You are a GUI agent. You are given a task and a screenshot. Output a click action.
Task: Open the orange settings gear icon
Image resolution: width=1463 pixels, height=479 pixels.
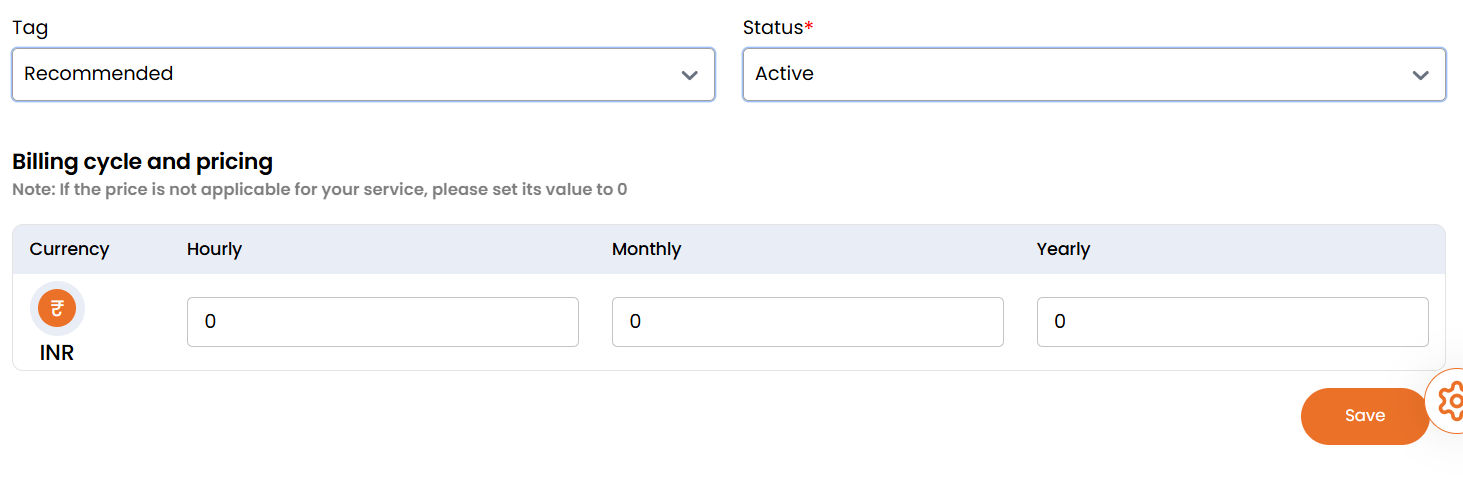coord(1451,401)
